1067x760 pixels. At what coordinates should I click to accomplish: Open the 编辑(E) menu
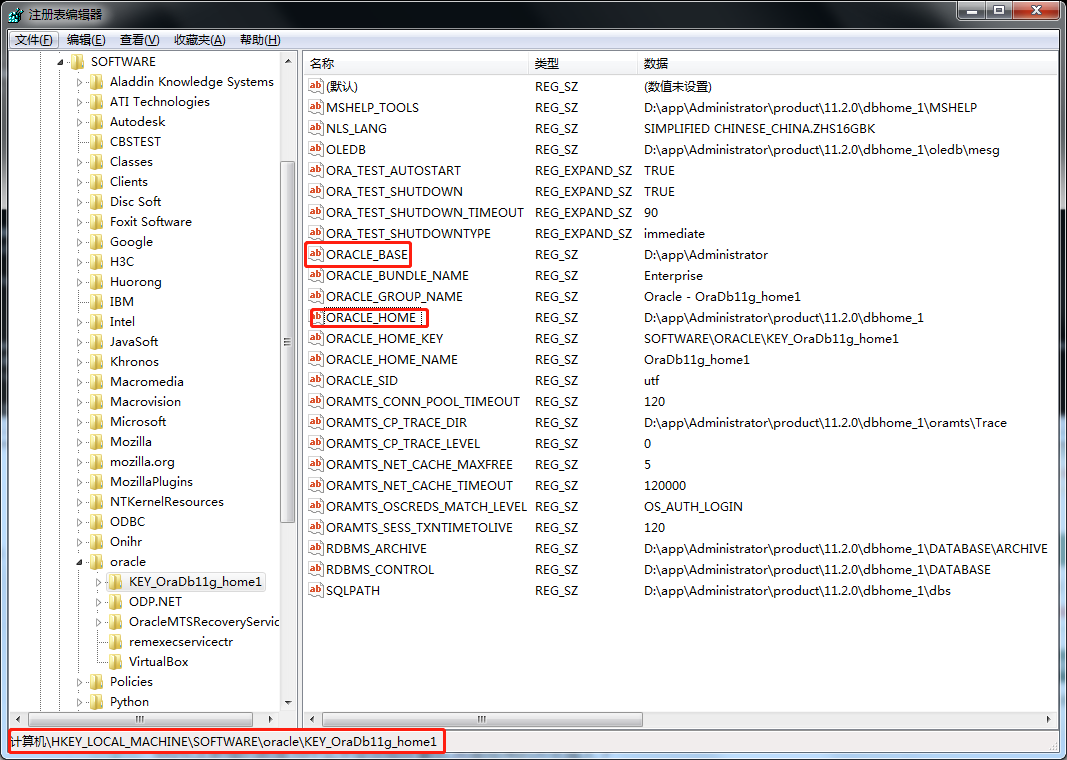[86, 39]
